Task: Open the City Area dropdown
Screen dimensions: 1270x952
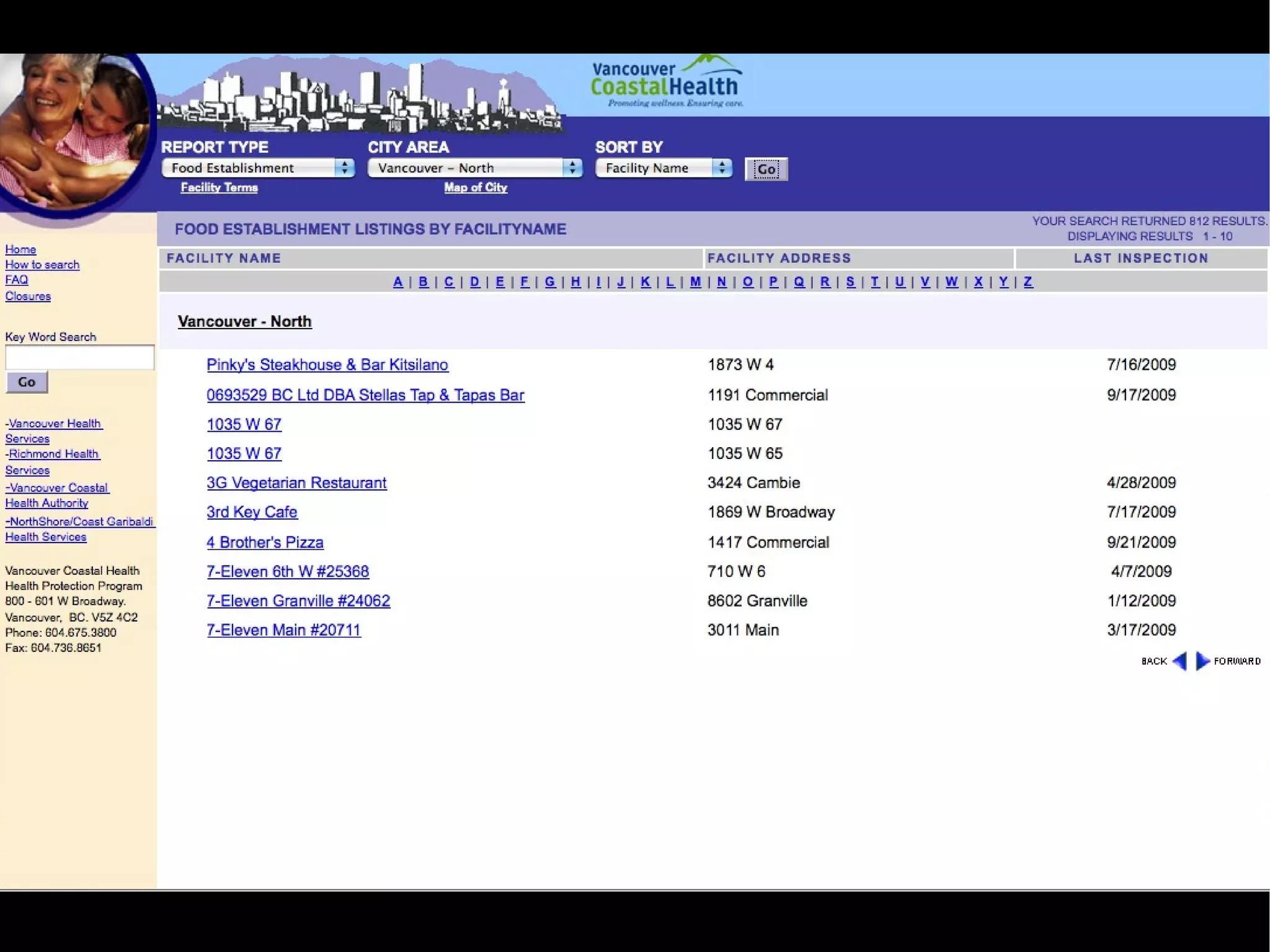Action: point(474,168)
